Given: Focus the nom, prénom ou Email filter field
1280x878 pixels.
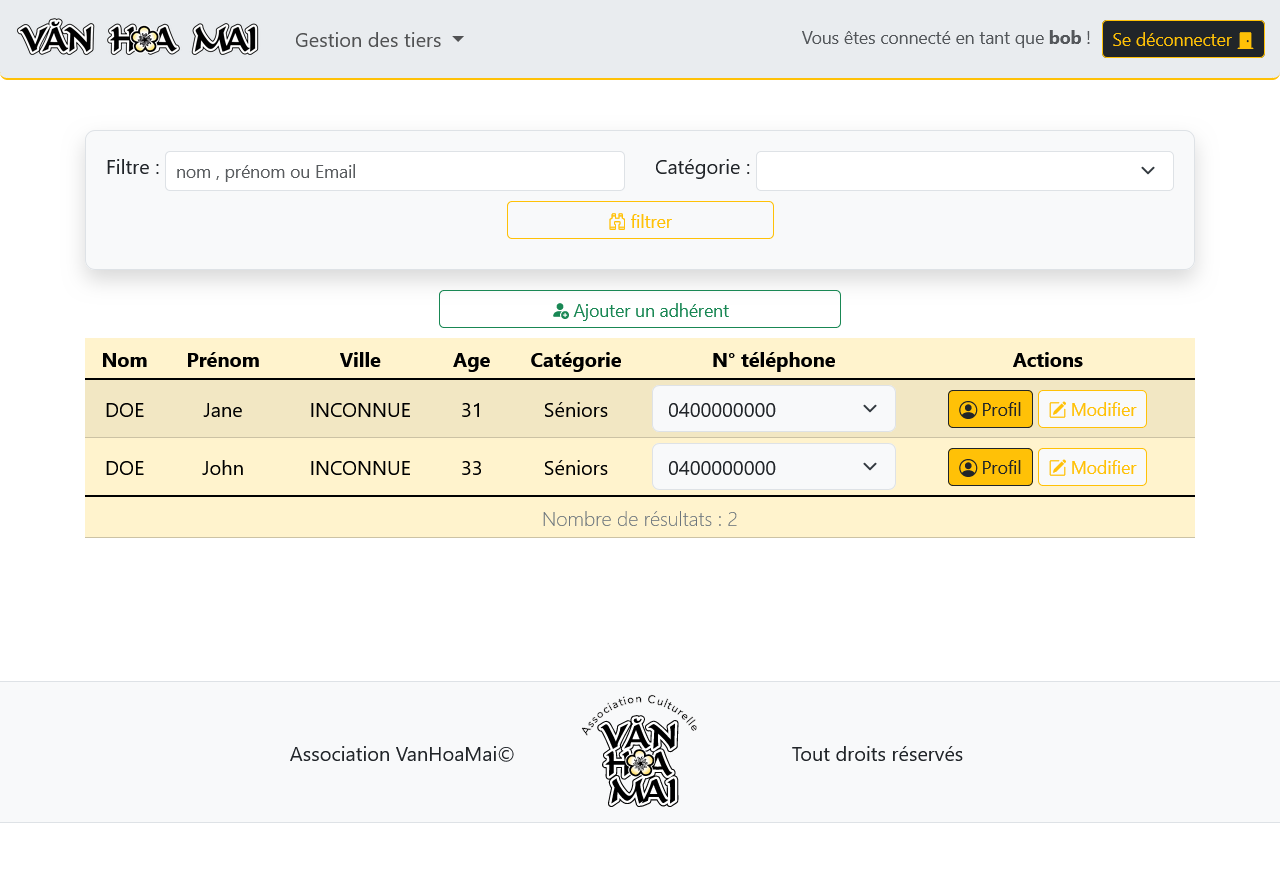Looking at the screenshot, I should 394,171.
